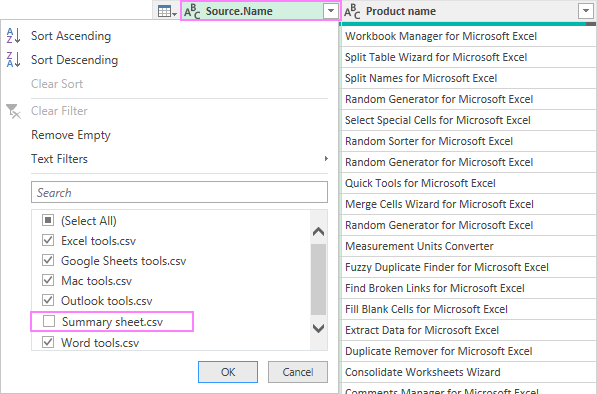Uncheck Google Sheets tools.csv

[48, 260]
